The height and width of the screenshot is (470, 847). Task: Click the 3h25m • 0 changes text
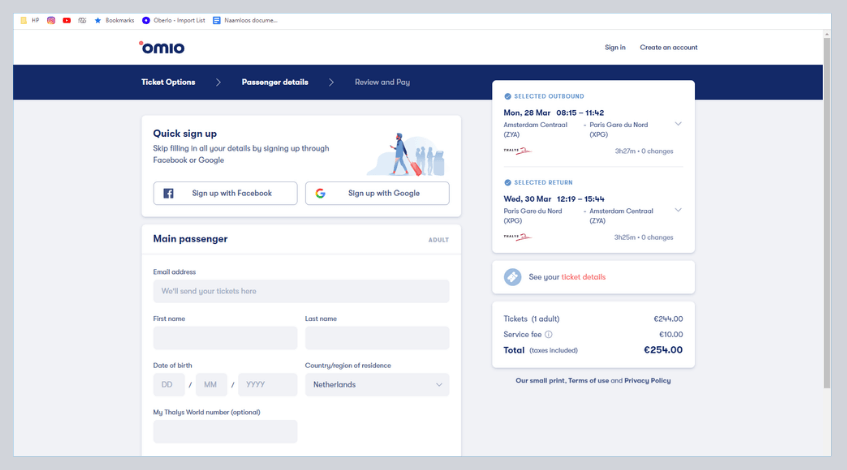[x=644, y=237]
